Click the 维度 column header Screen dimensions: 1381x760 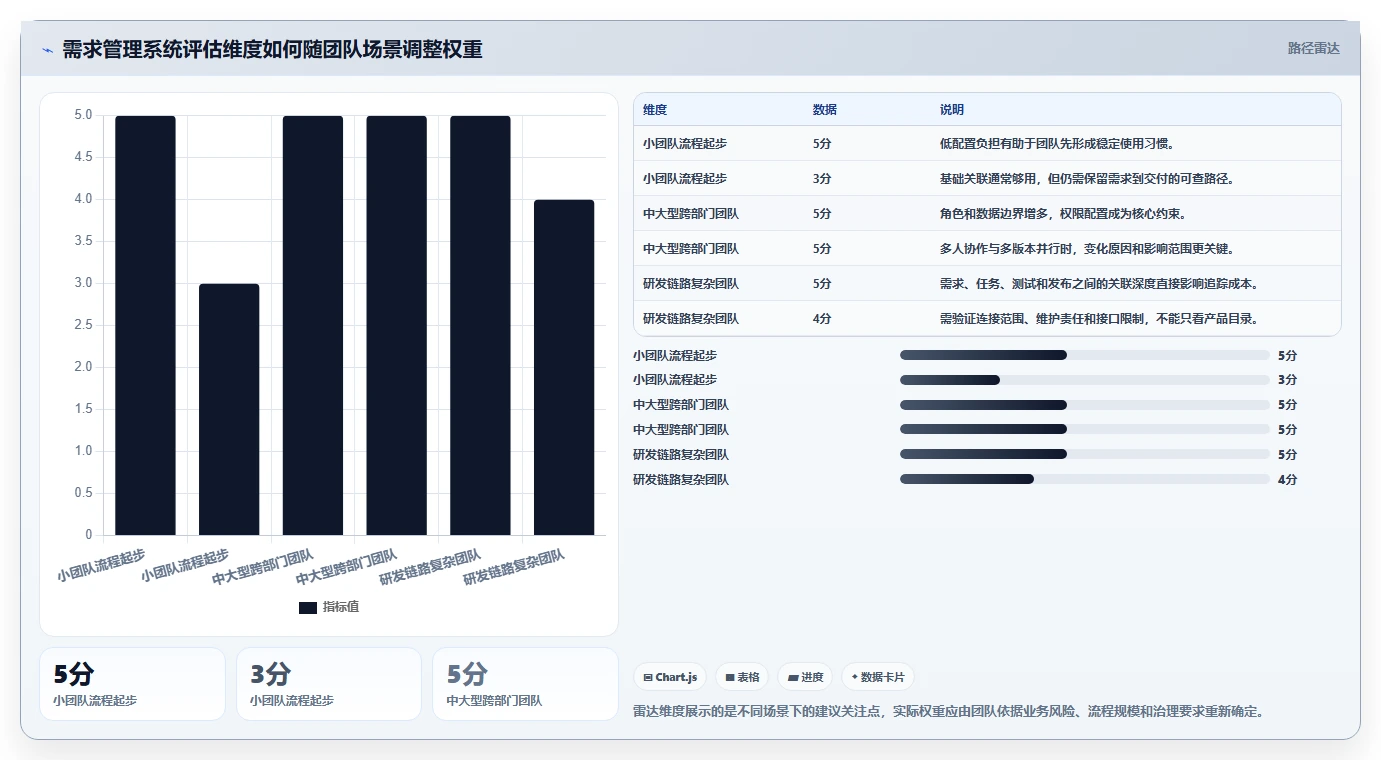[x=655, y=109]
